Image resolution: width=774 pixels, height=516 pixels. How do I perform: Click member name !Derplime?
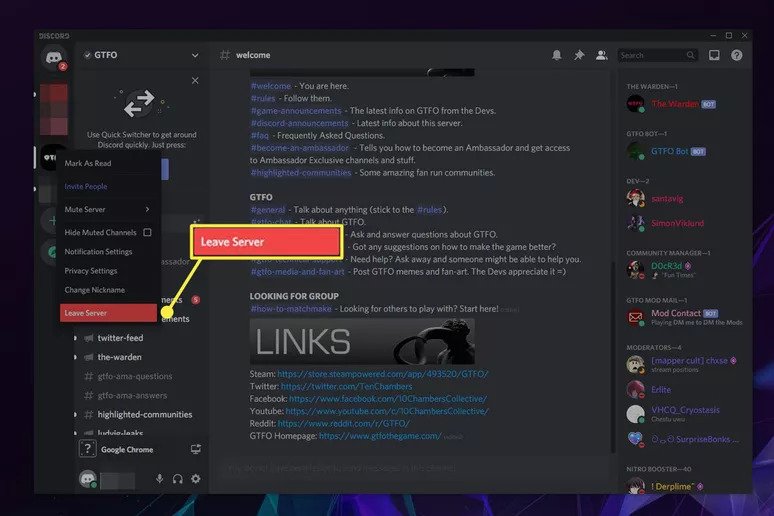672,486
